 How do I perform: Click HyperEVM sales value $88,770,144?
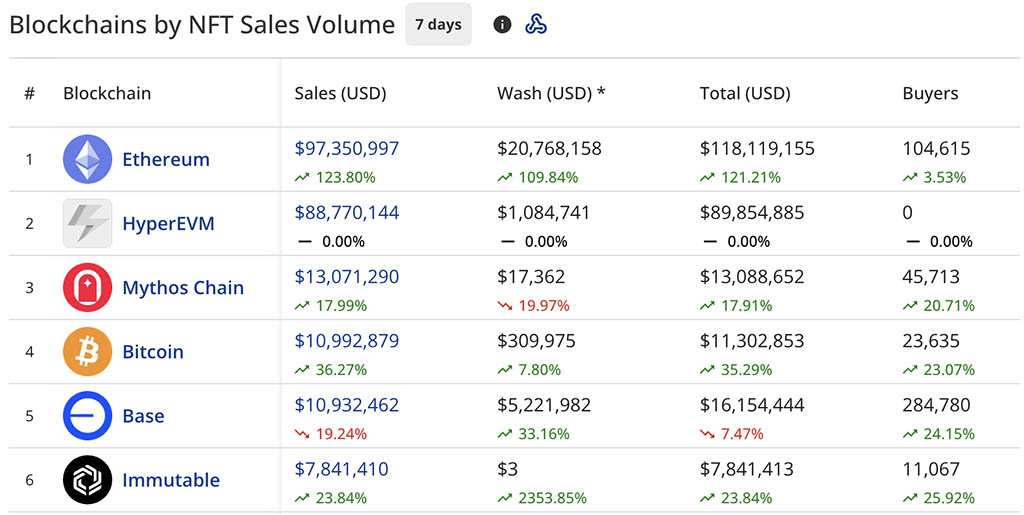pos(347,212)
